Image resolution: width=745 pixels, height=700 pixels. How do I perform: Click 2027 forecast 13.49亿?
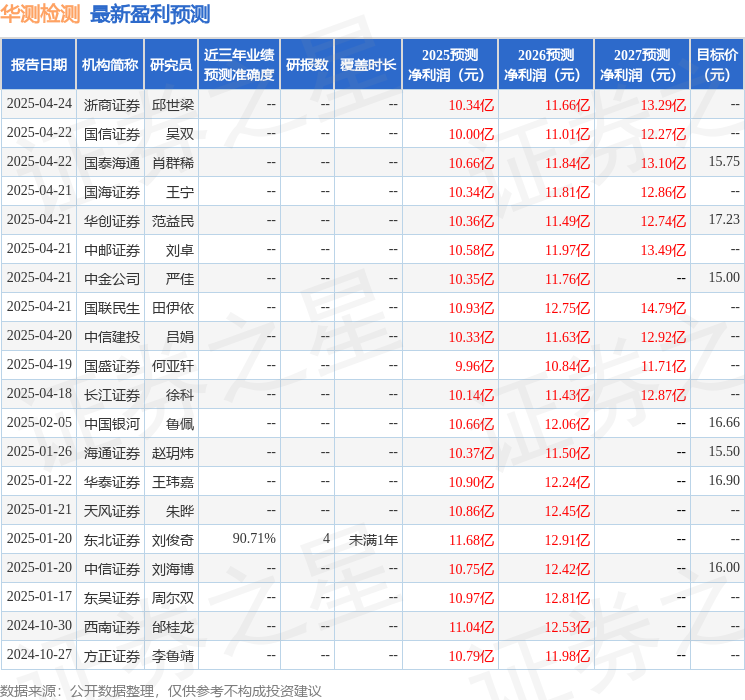coord(664,250)
